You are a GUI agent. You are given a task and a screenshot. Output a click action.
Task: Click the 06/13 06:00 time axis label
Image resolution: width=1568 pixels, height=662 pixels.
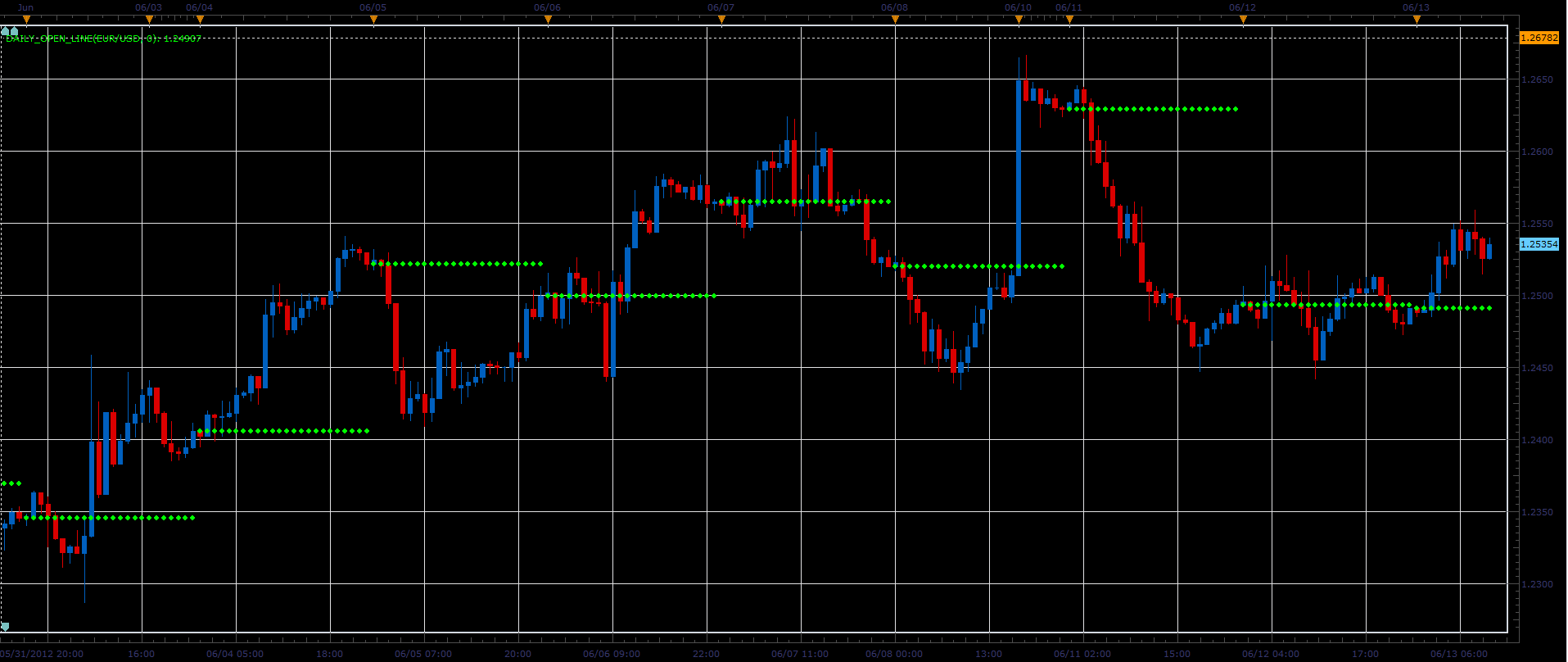coord(1459,654)
